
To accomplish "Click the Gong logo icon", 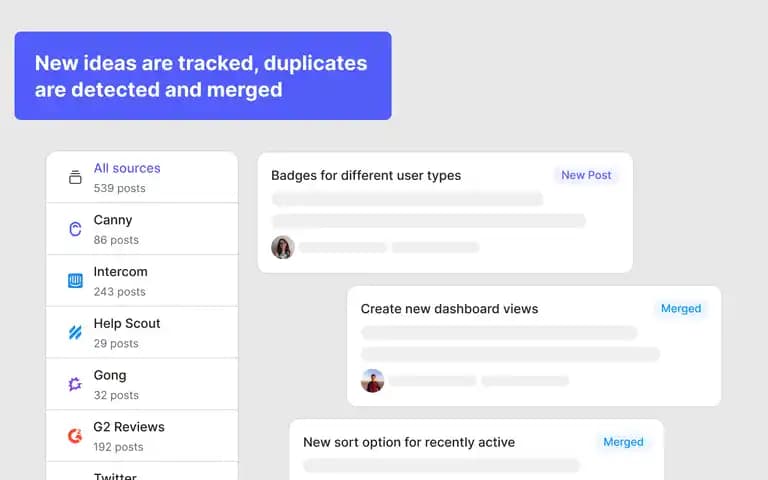I will (x=75, y=384).
